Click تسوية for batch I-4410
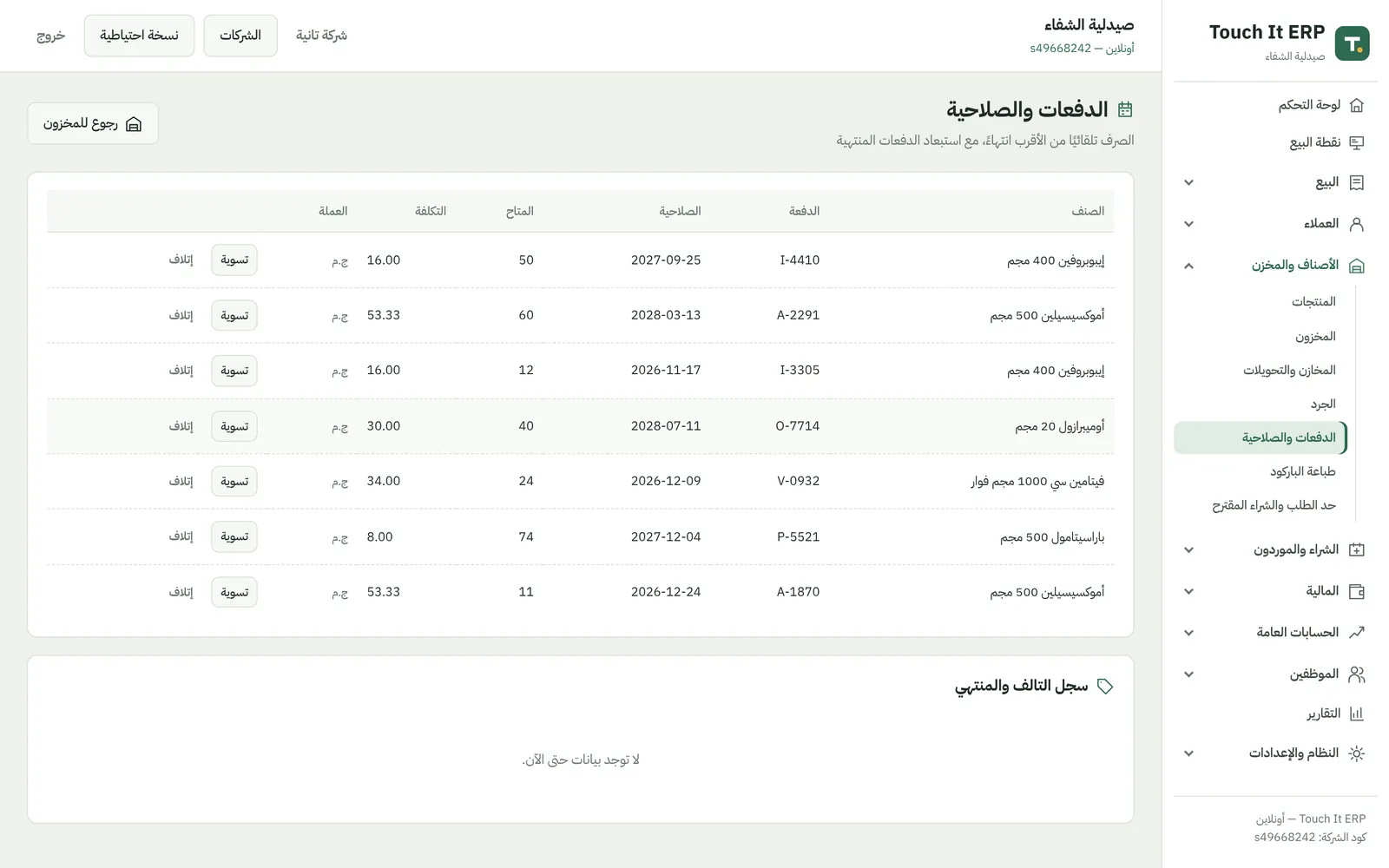Viewport: 1389px width, 868px height. click(x=234, y=260)
